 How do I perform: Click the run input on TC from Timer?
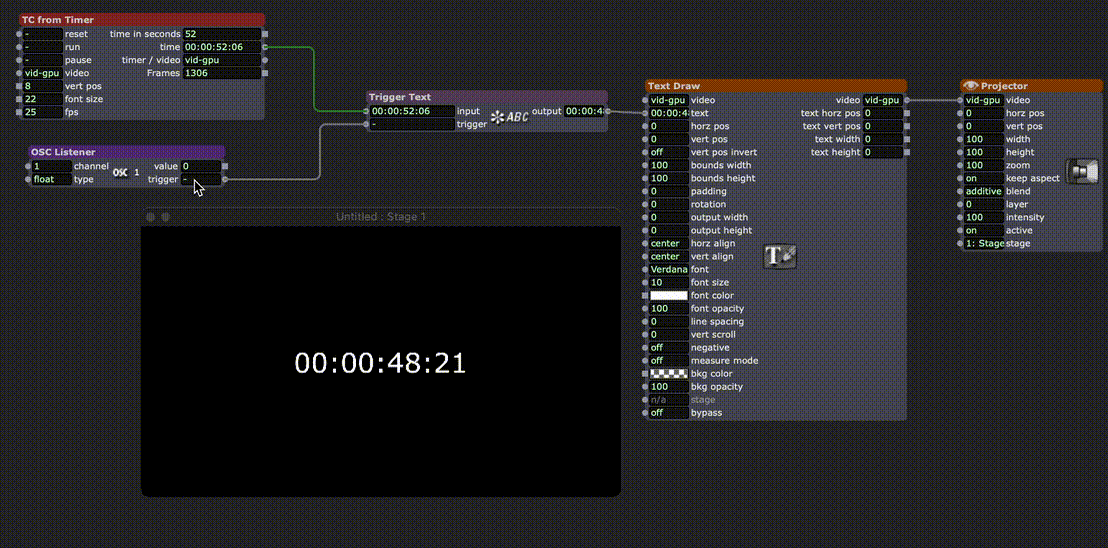click(x=42, y=47)
